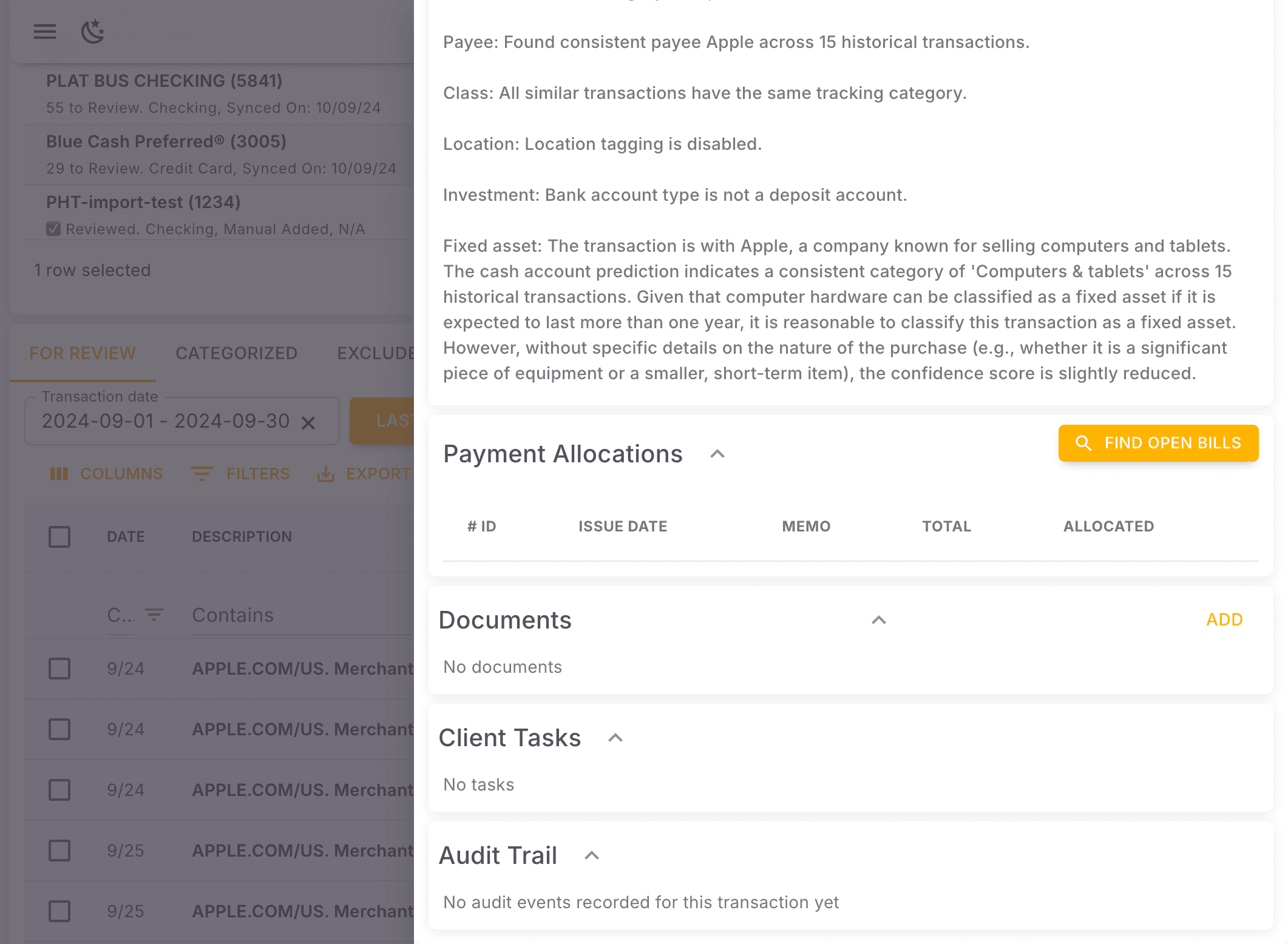Click the FIND OPEN BILLS button
This screenshot has width=1288, height=944.
tap(1158, 443)
